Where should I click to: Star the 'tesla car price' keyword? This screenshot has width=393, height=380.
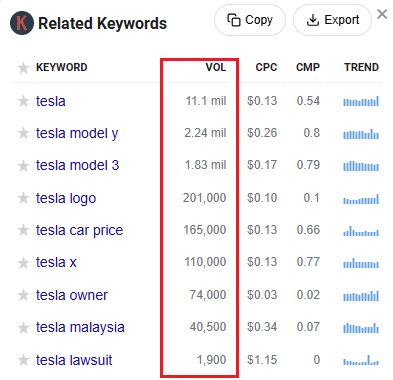click(23, 230)
